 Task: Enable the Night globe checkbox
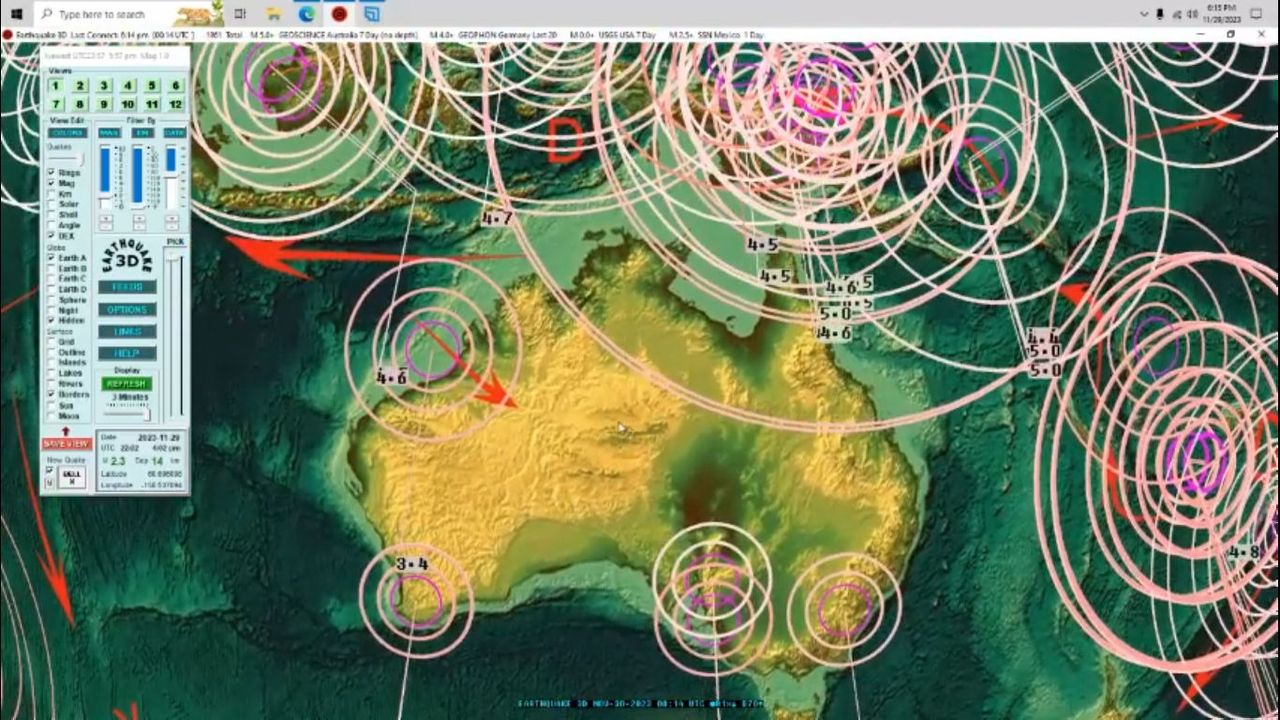click(52, 310)
